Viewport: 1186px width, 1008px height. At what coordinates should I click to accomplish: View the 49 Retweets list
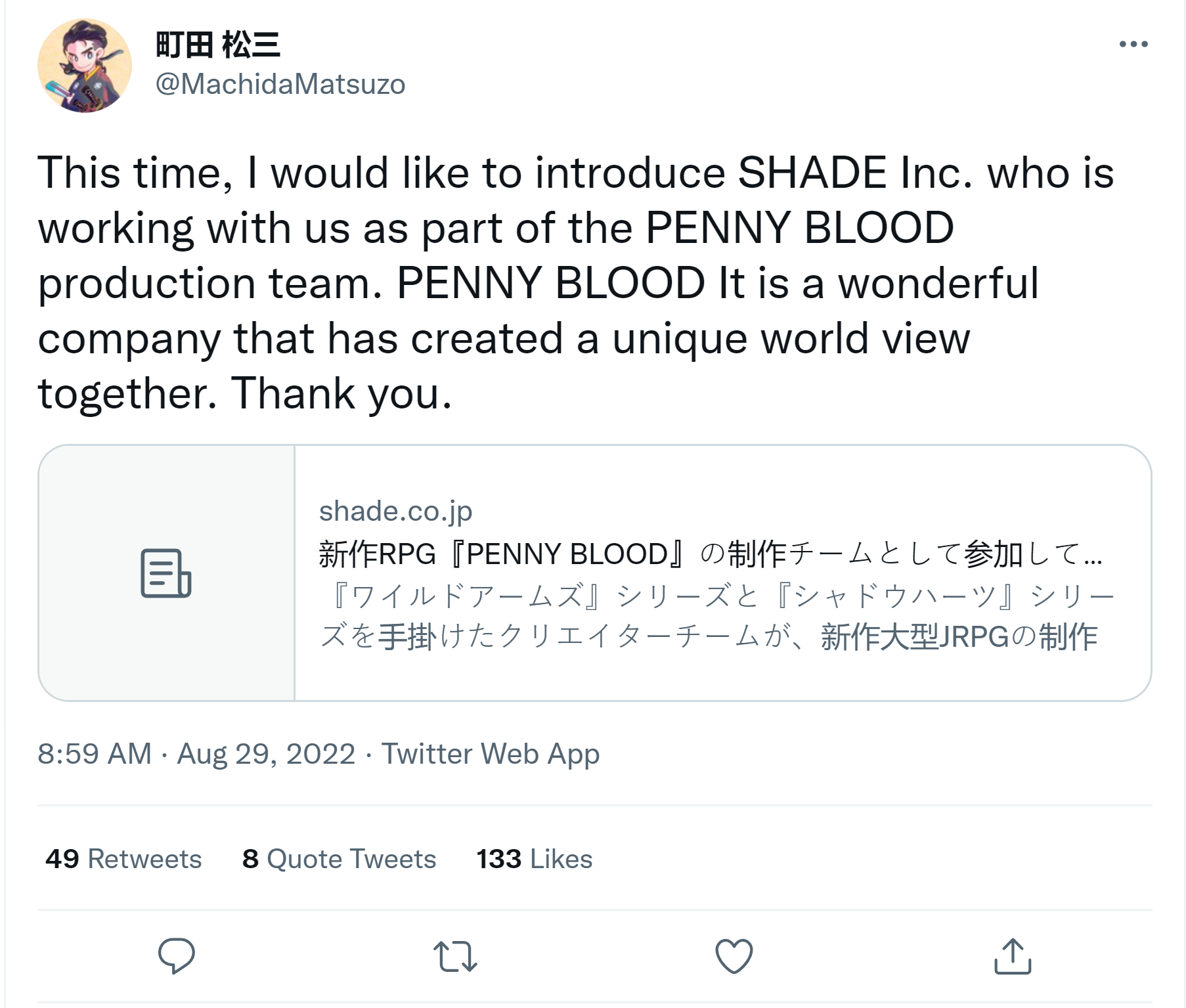123,859
